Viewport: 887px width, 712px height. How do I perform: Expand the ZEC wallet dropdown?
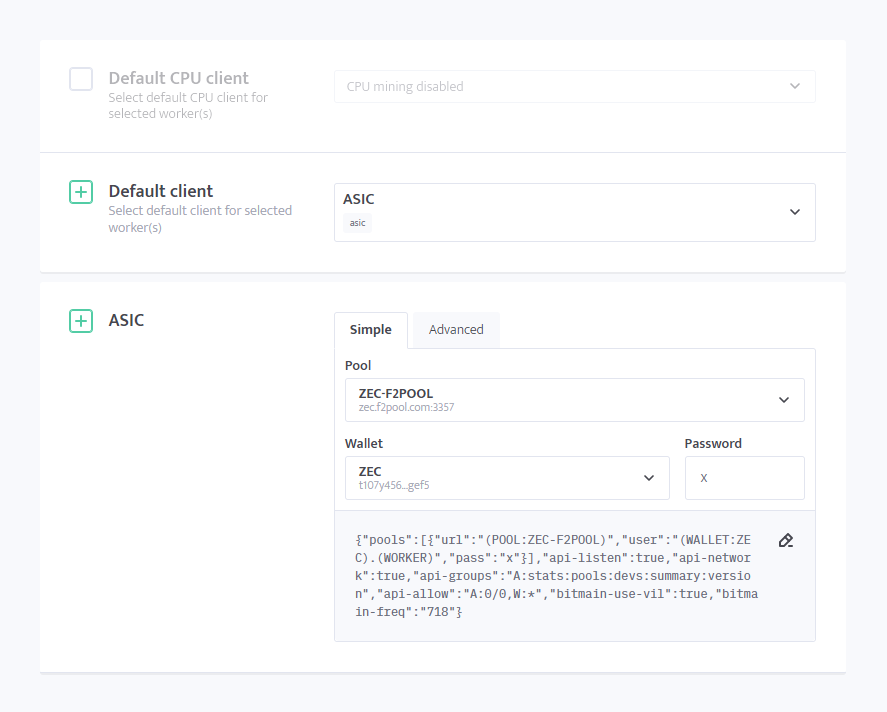507,478
